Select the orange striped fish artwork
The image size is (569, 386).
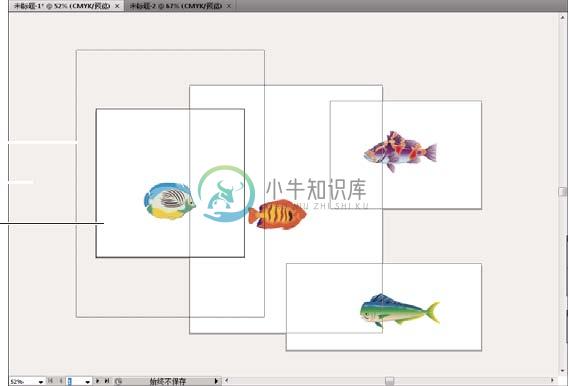tap(278, 214)
